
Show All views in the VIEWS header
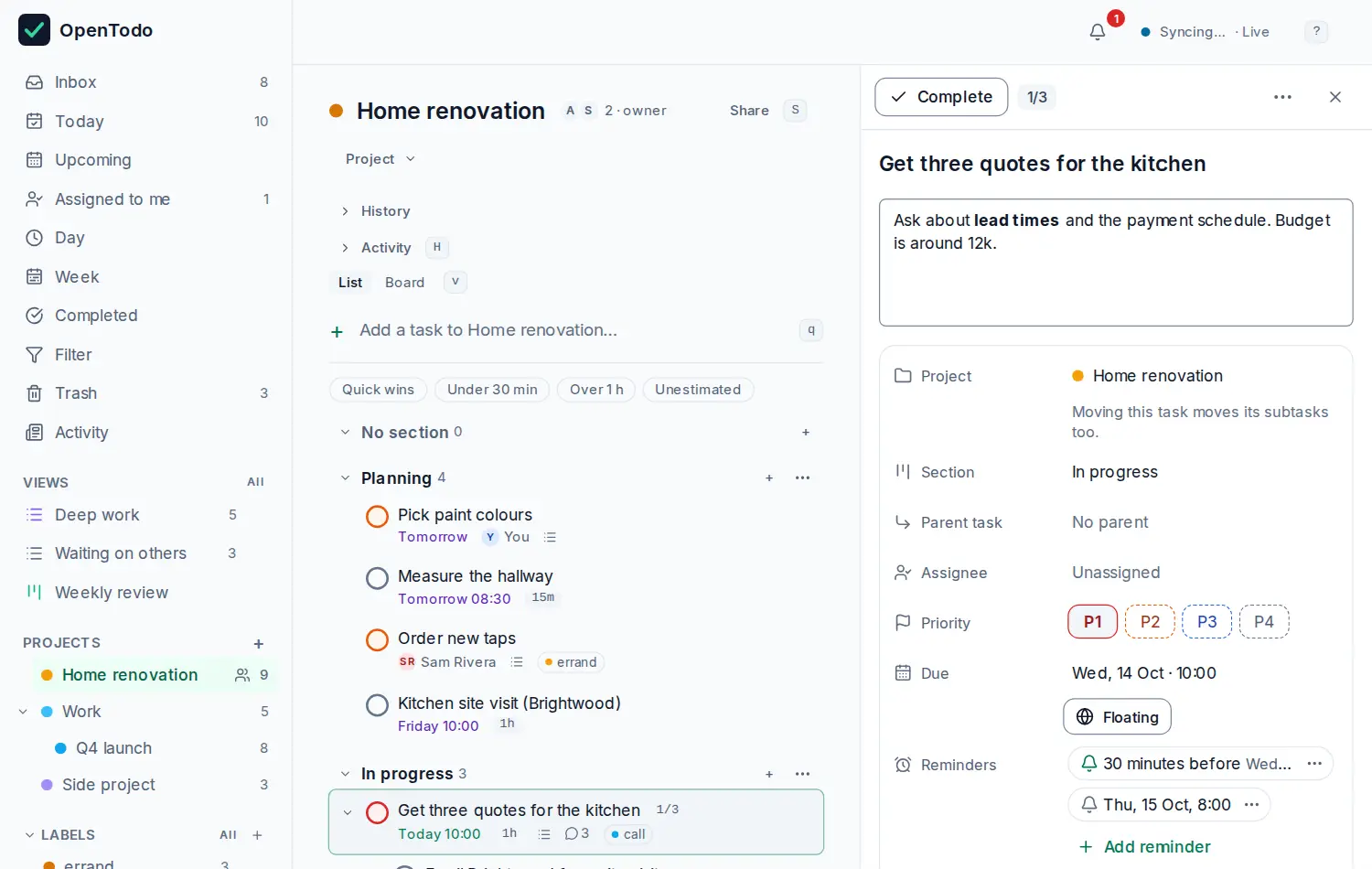coord(255,482)
